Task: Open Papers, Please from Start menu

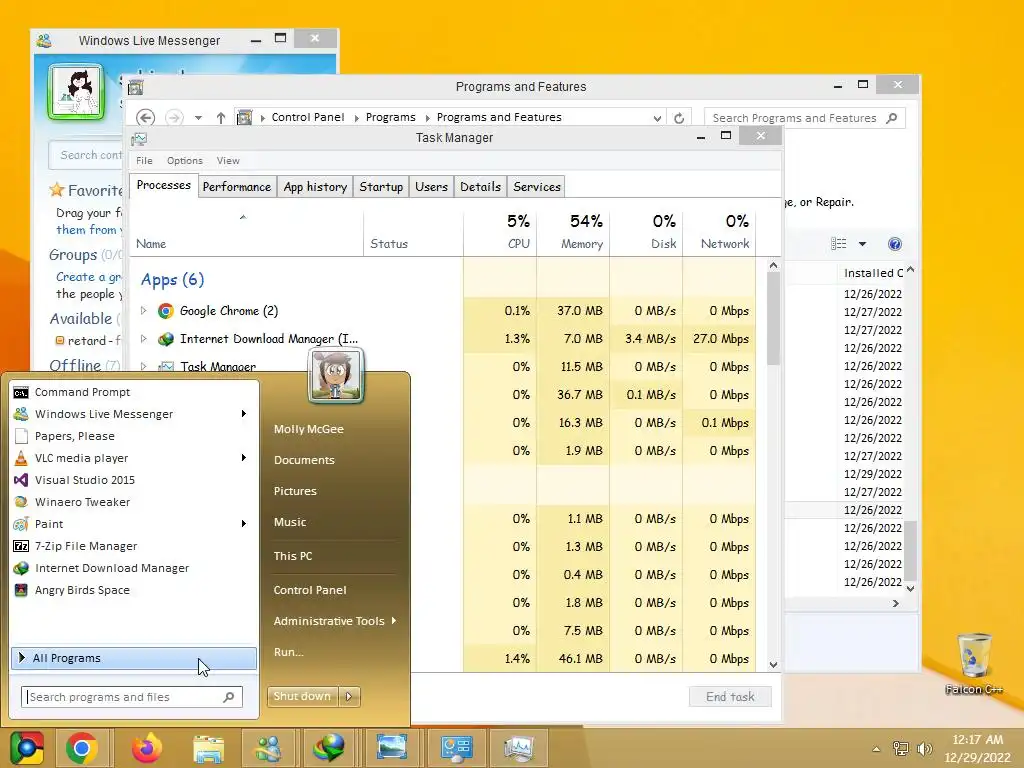Action: pos(74,436)
